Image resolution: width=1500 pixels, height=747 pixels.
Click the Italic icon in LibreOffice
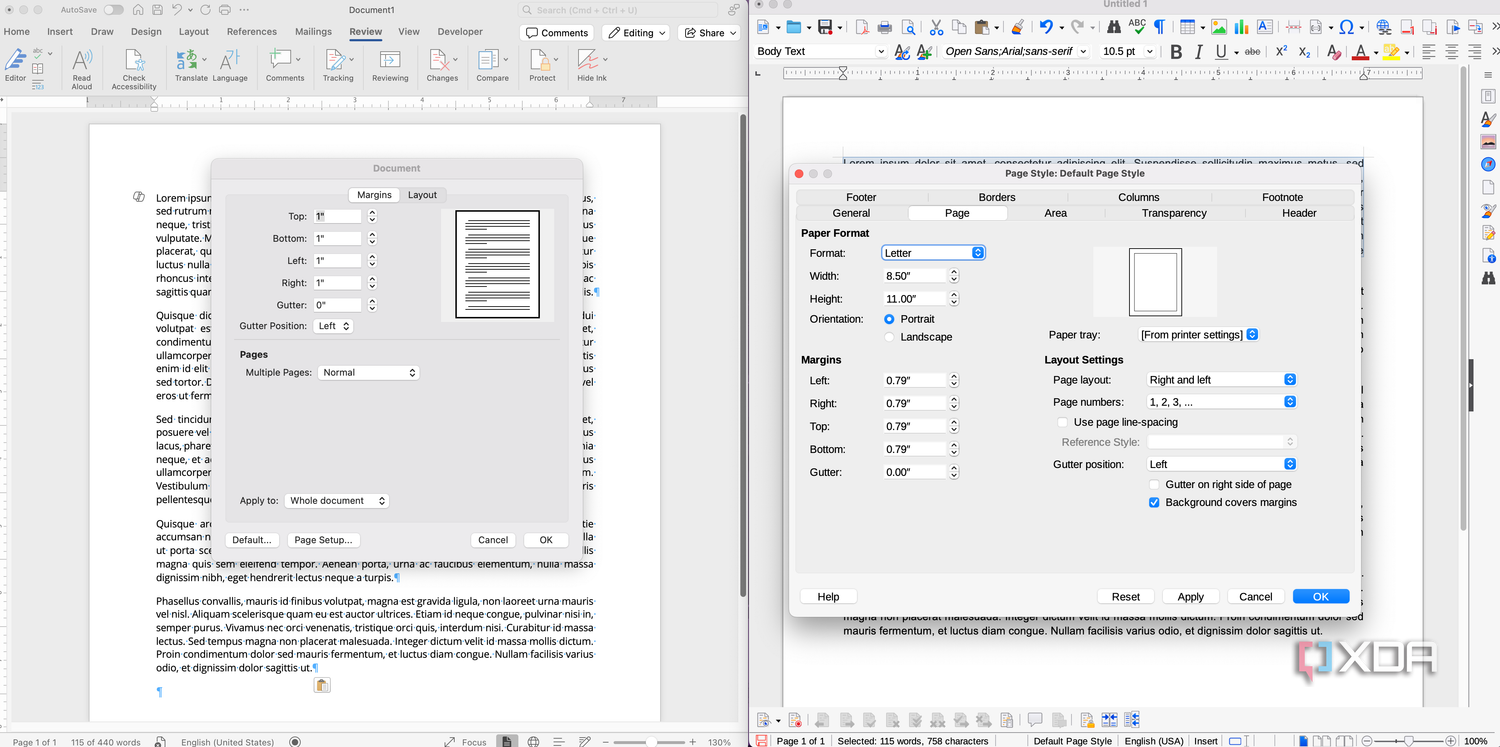pos(1199,52)
